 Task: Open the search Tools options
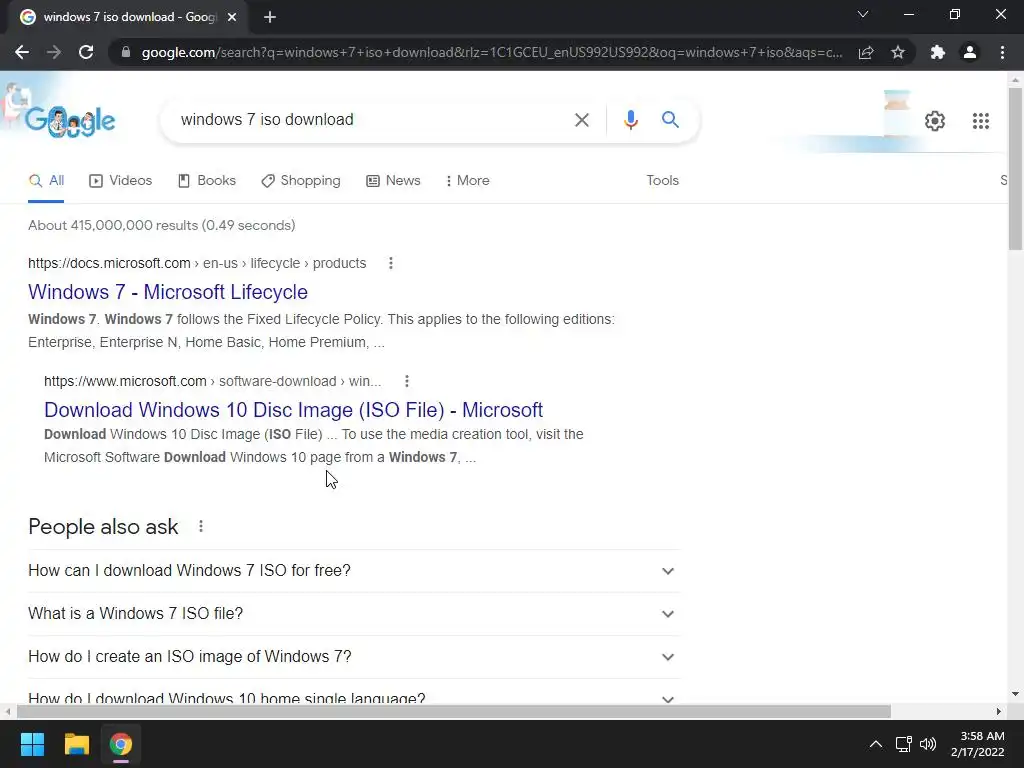pos(662,181)
